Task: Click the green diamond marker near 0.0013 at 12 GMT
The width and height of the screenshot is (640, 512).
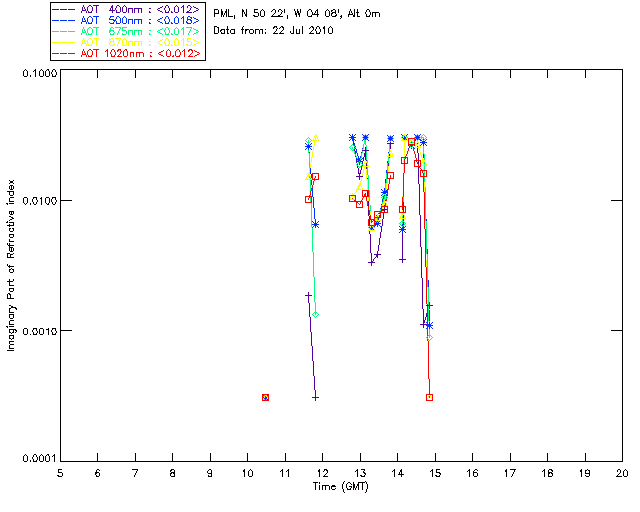Action: point(315,314)
